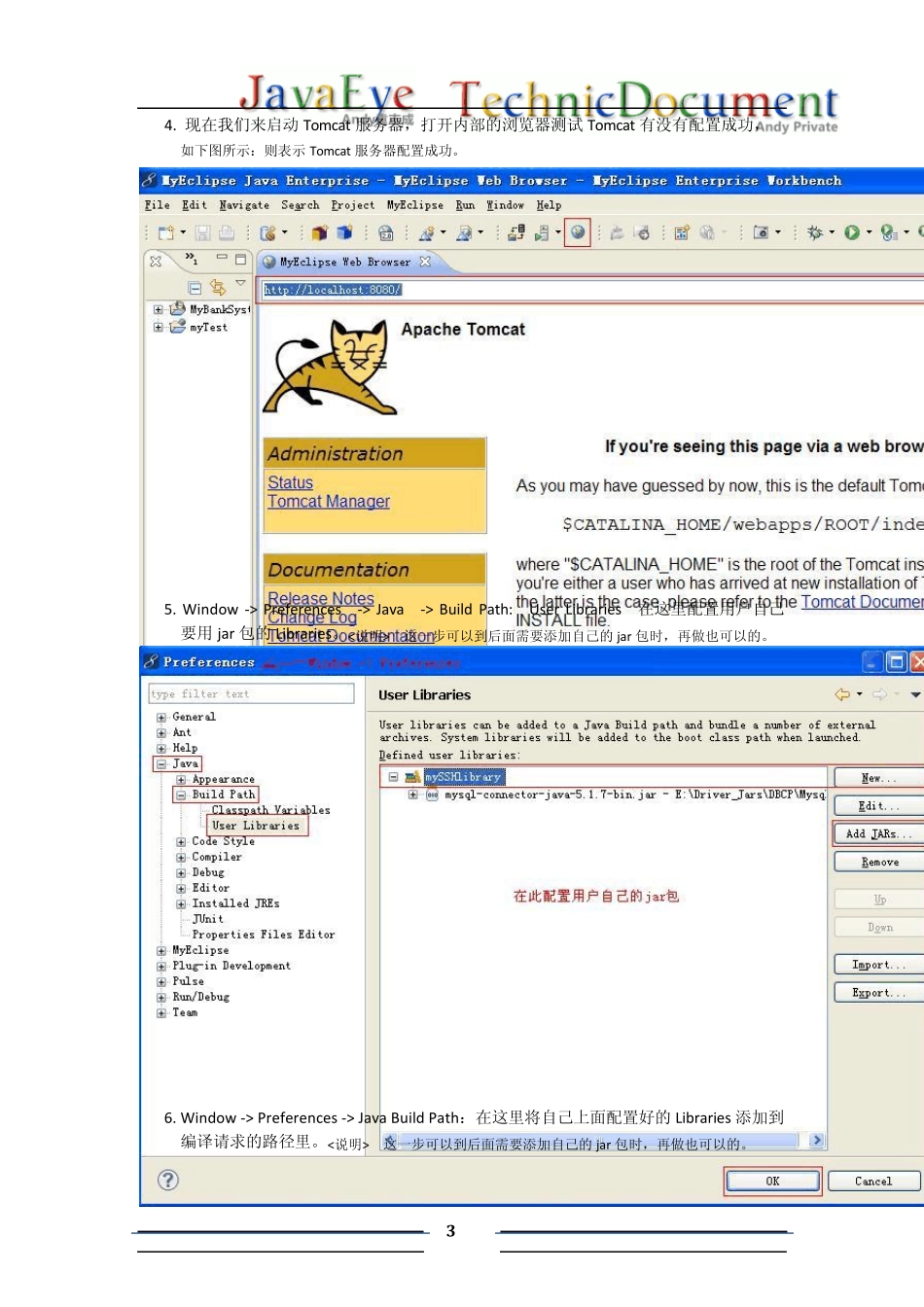This screenshot has width=924, height=1307.
Task: Open the Preferences help question-mark icon
Action: (x=168, y=1180)
